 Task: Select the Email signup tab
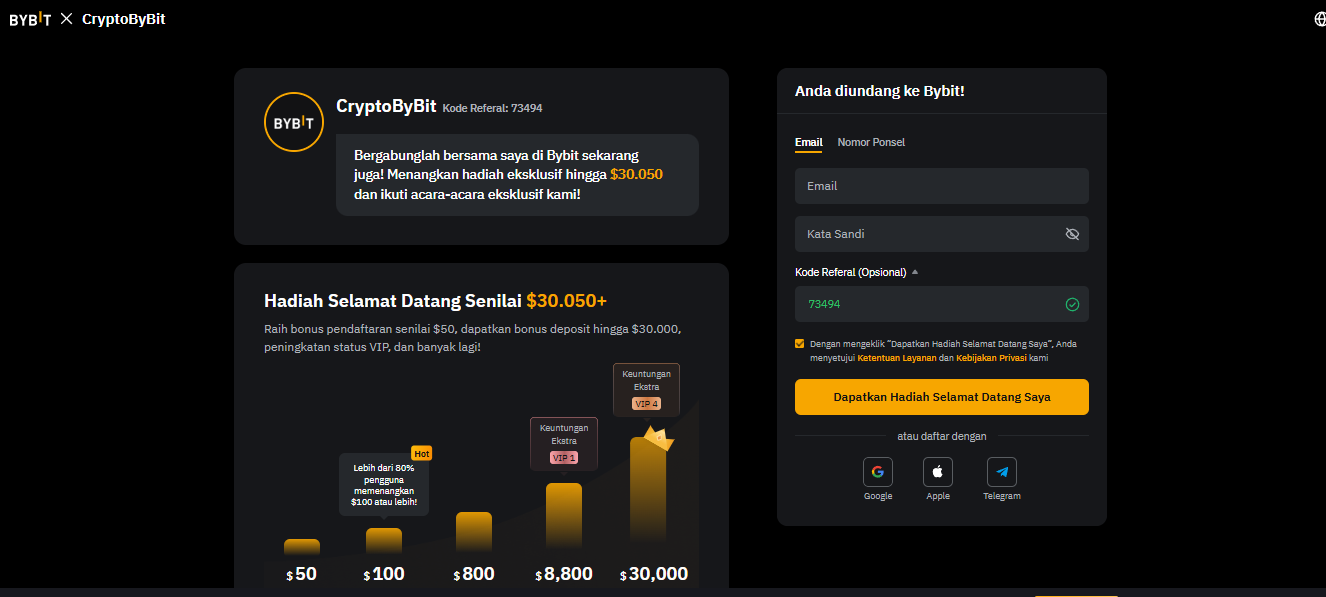(808, 142)
